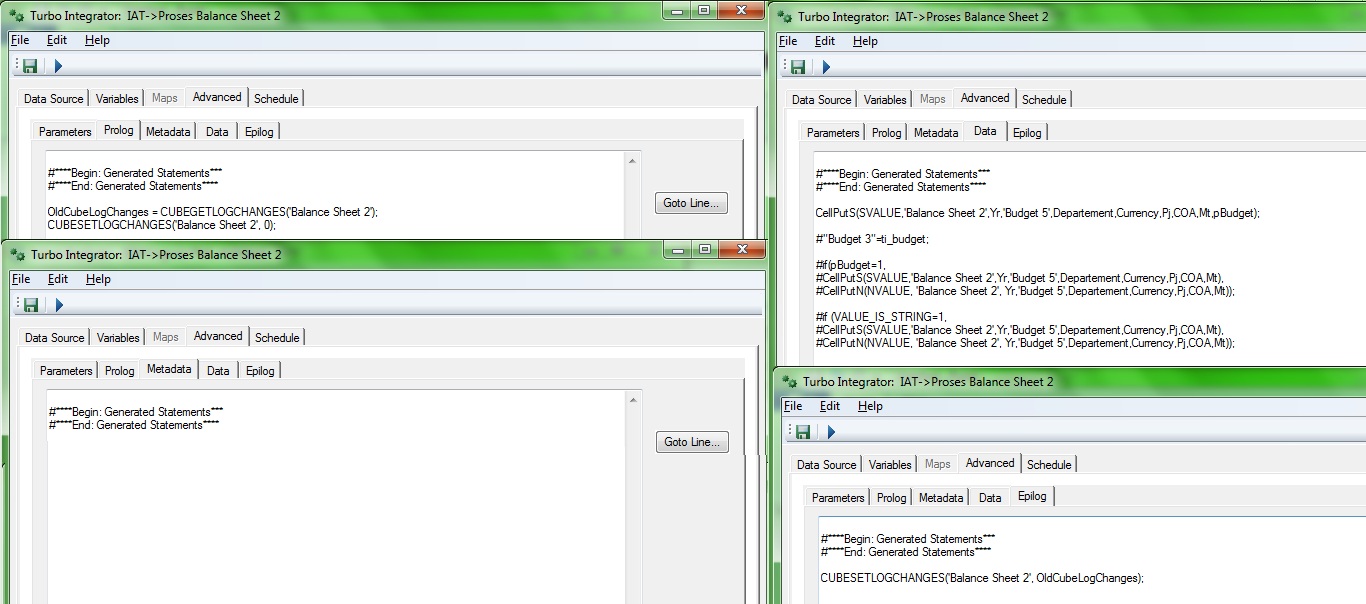Image resolution: width=1366 pixels, height=604 pixels.
Task: Click scrollbar up arrow in Metadata editor
Action: coord(631,400)
